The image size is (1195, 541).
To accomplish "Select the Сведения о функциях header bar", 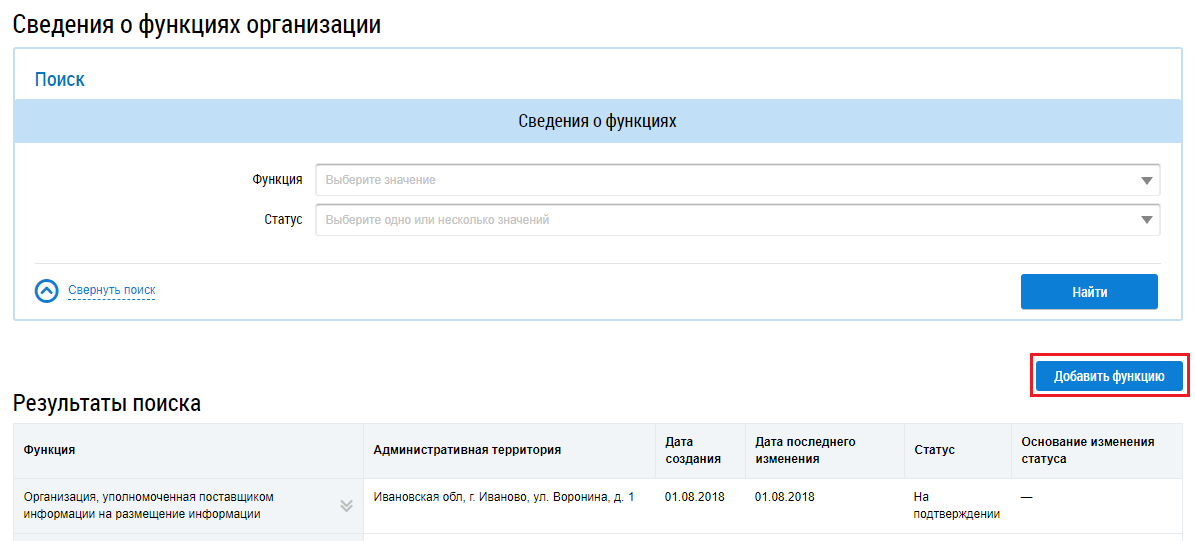I will (x=597, y=122).
